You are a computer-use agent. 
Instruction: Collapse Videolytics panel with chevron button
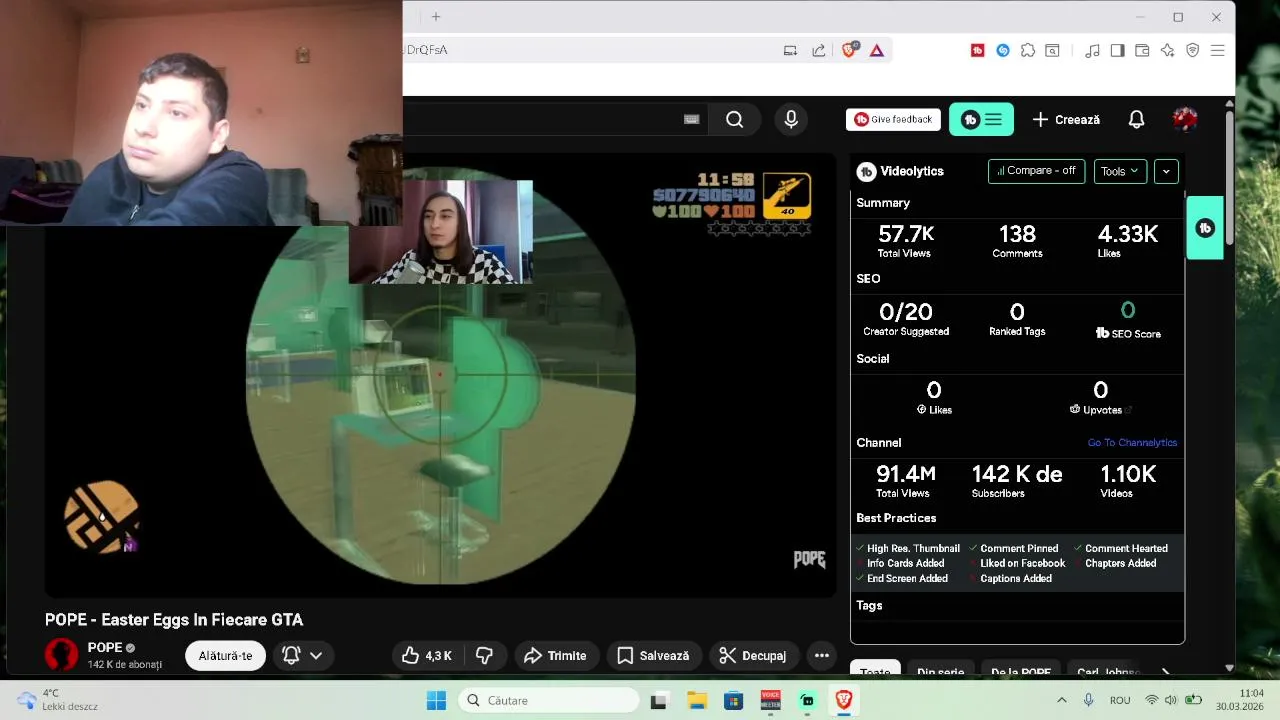tap(1166, 171)
